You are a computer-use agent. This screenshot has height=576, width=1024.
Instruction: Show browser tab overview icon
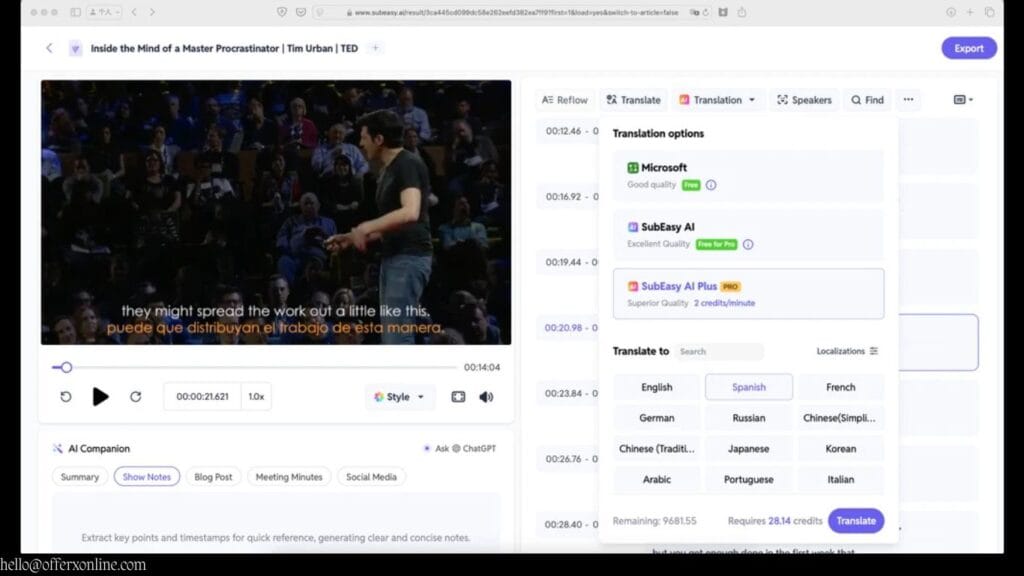point(989,12)
